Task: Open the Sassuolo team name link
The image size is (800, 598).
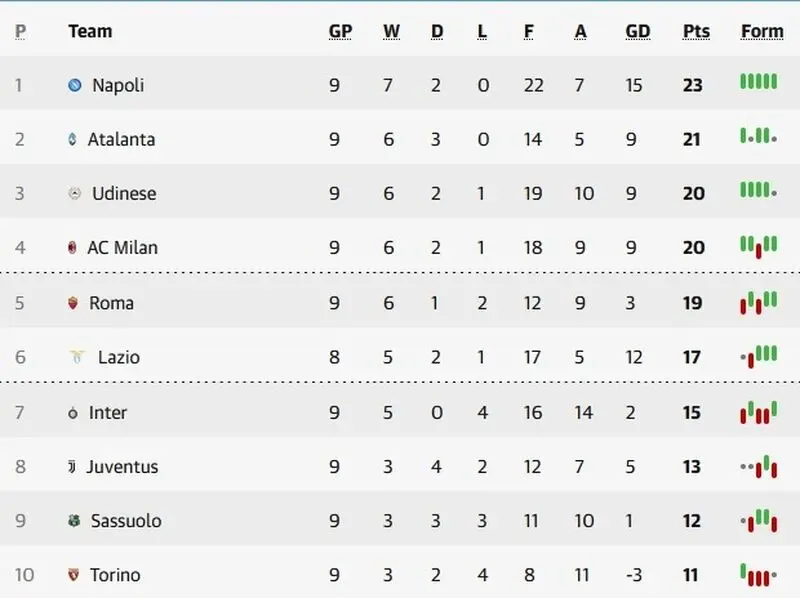Action: coord(126,521)
